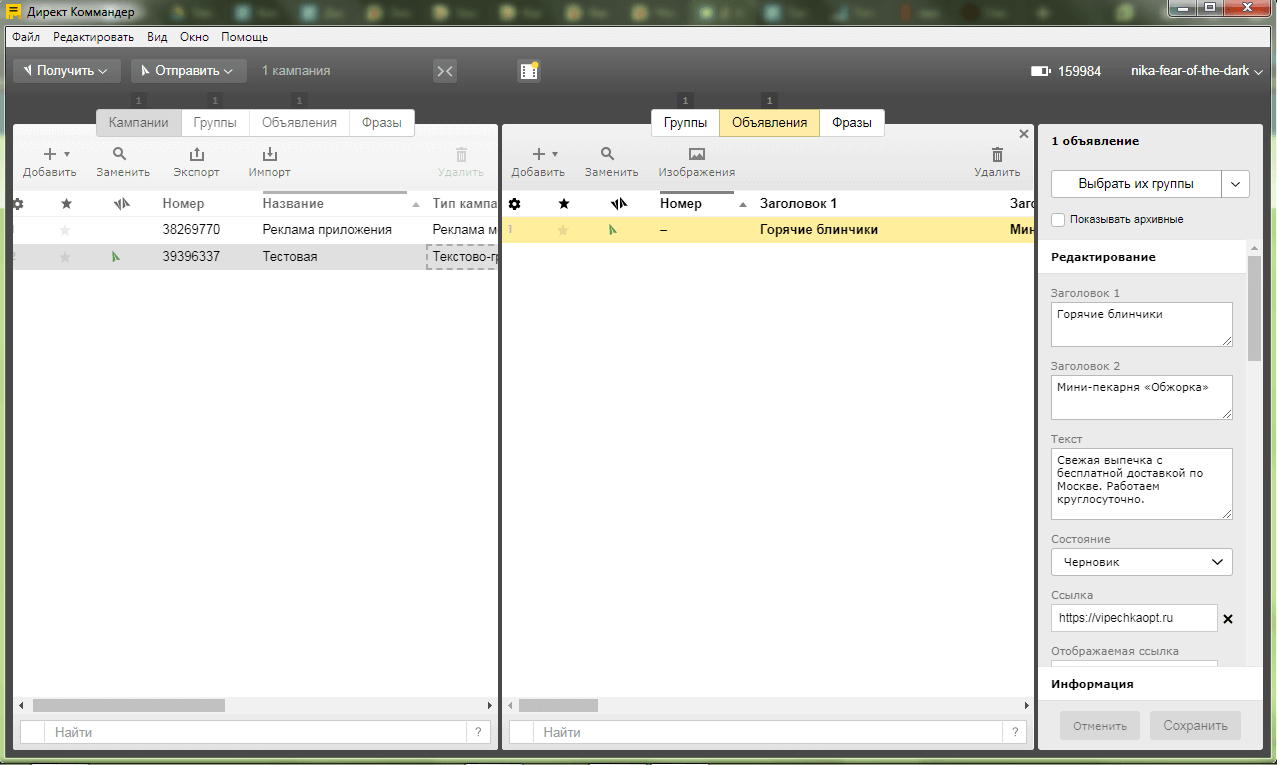This screenshot has width=1277, height=765.
Task: Click the campaigns search field Найти
Action: (x=255, y=733)
